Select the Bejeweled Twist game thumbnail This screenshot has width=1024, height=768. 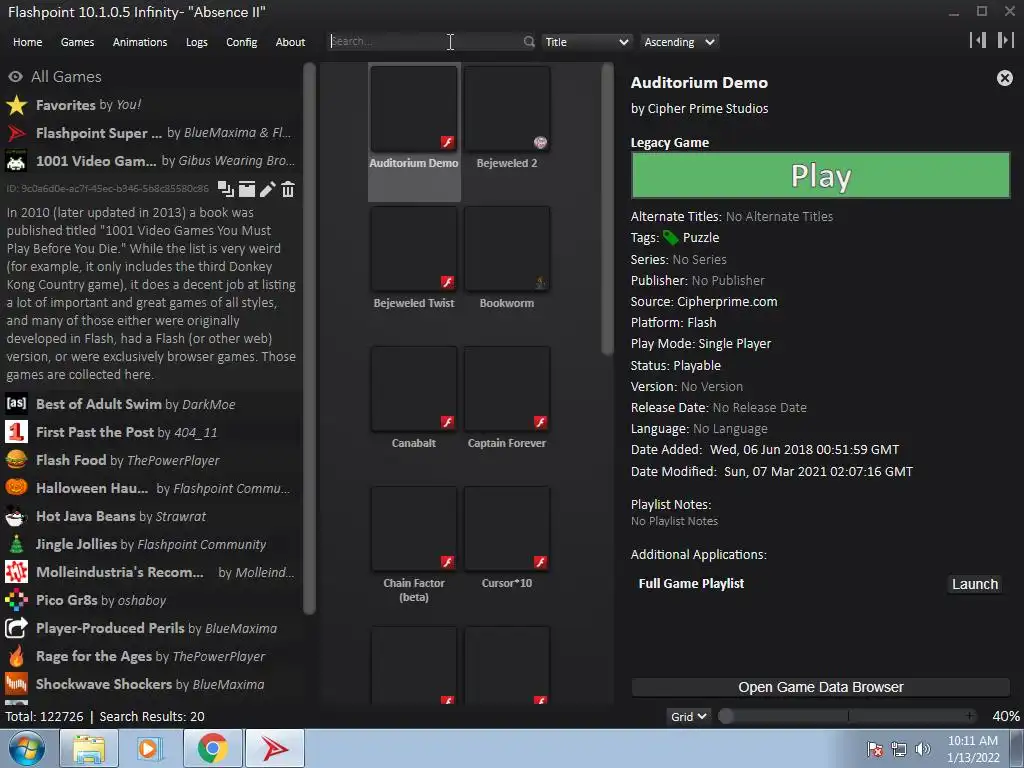pyautogui.click(x=414, y=249)
